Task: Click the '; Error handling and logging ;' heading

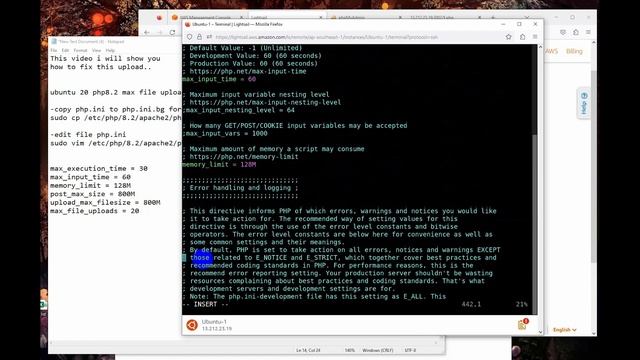Action: 240,188
